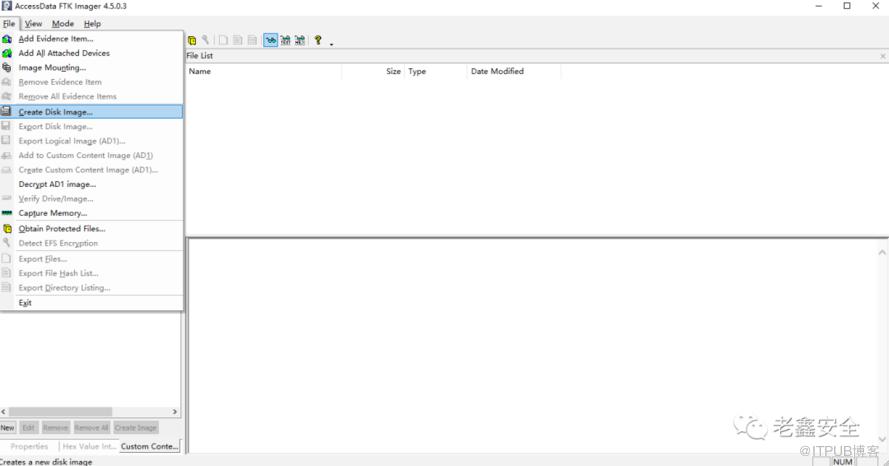Click Export Directory Listing toolbar icon
The height and width of the screenshot is (466, 889).
coord(252,40)
